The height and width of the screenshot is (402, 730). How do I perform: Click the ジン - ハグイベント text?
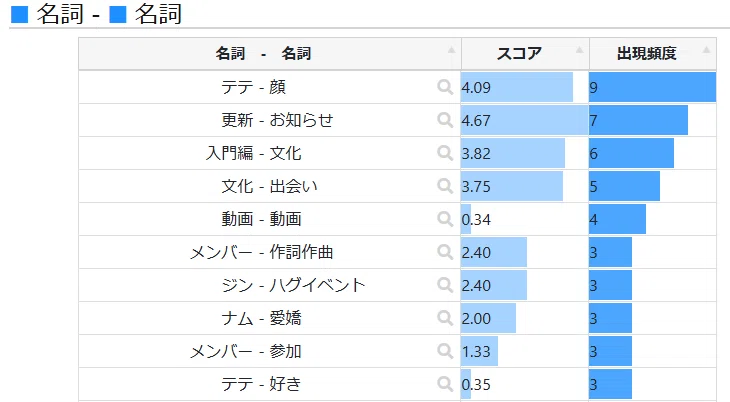[293, 285]
